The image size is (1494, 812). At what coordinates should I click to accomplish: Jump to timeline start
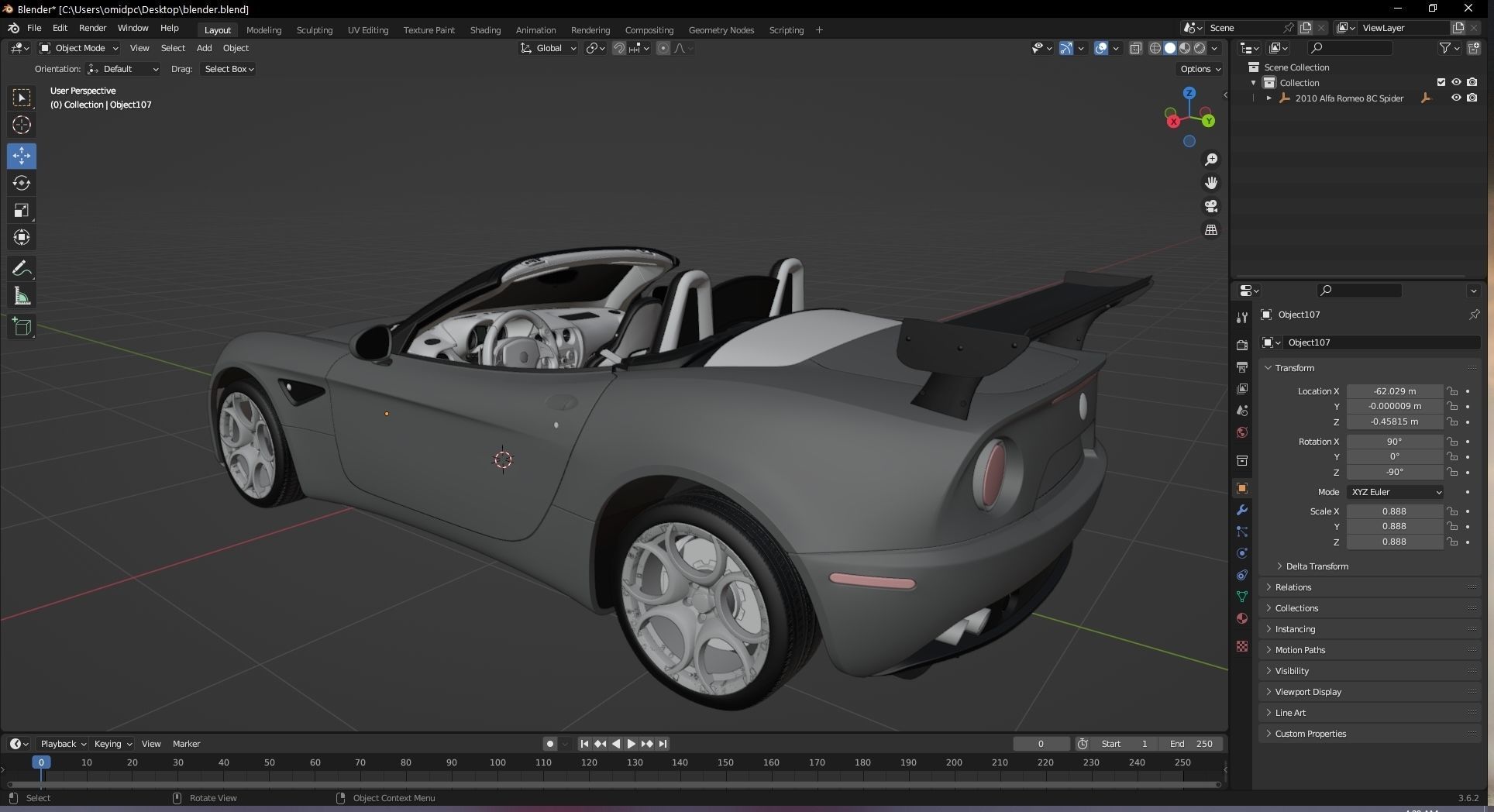click(x=584, y=744)
